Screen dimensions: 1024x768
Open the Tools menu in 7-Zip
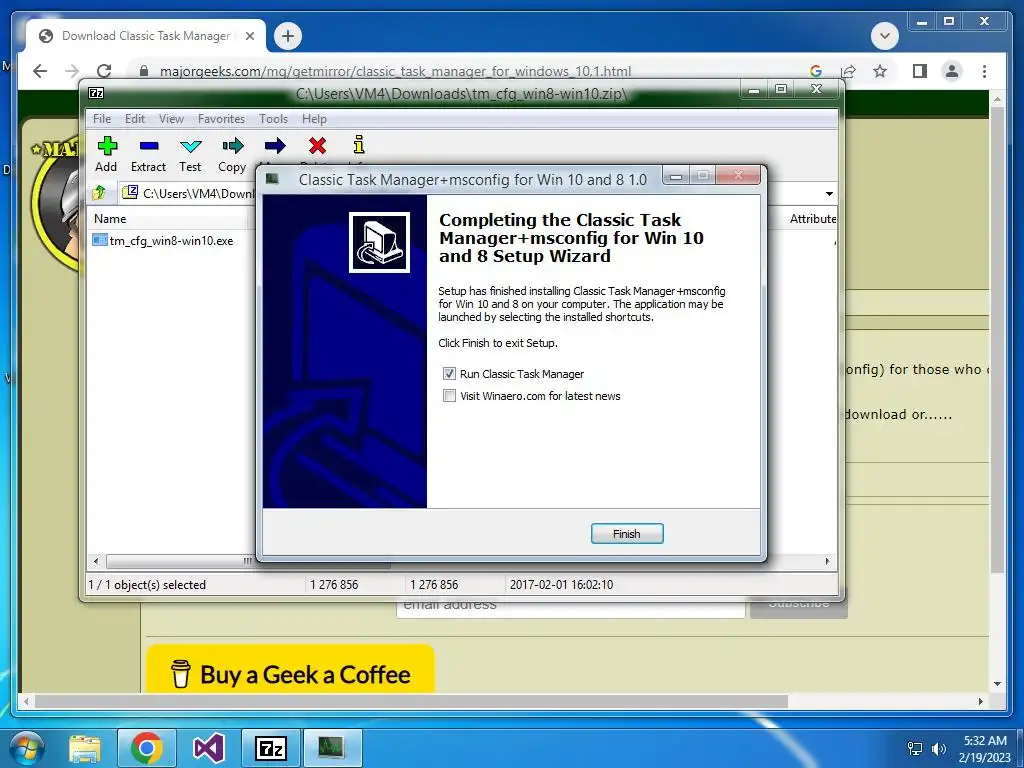coord(273,119)
